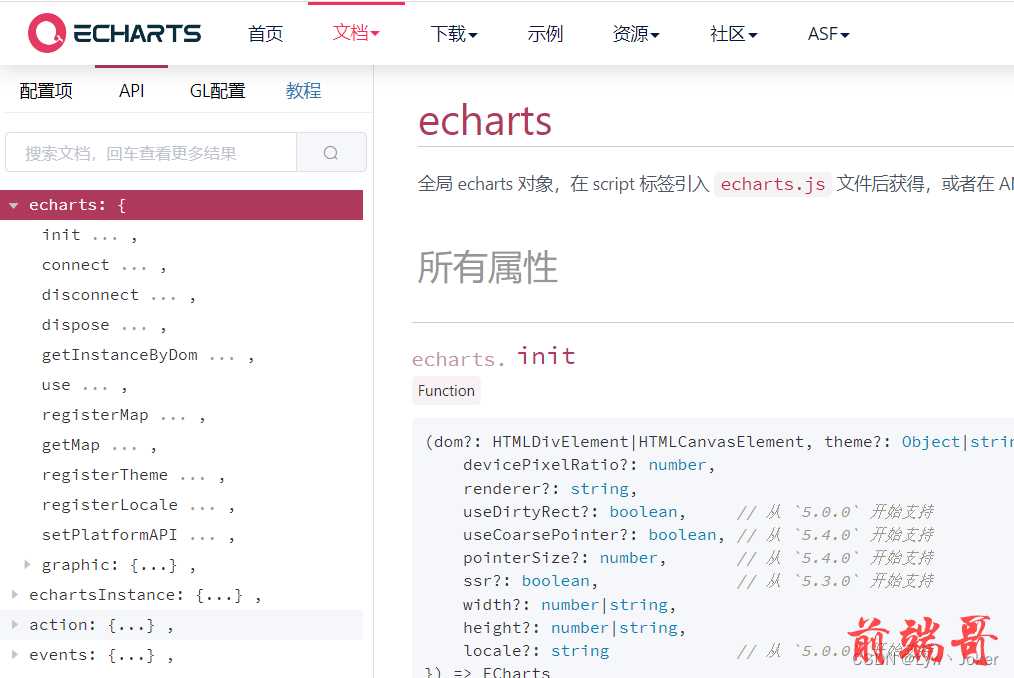Select getMap in the tree

click(71, 445)
